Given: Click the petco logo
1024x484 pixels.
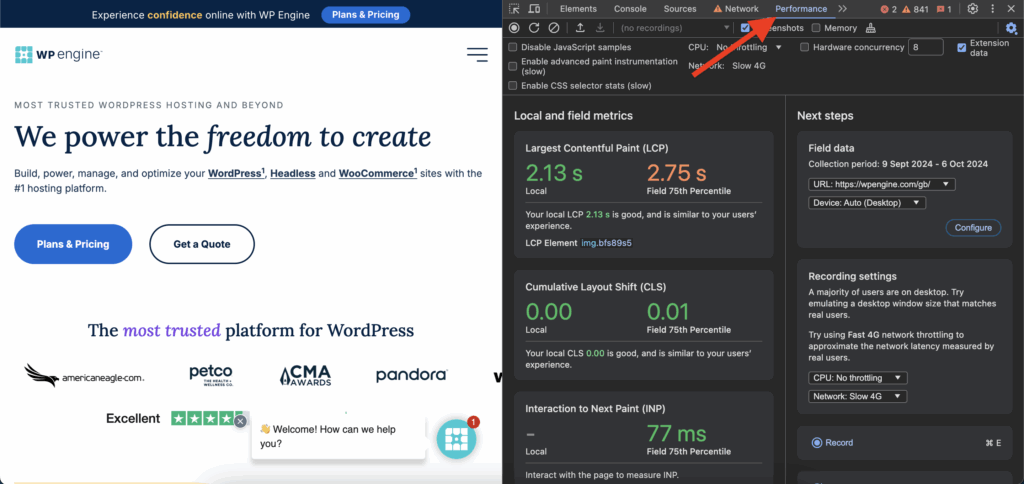Looking at the screenshot, I should point(211,376).
